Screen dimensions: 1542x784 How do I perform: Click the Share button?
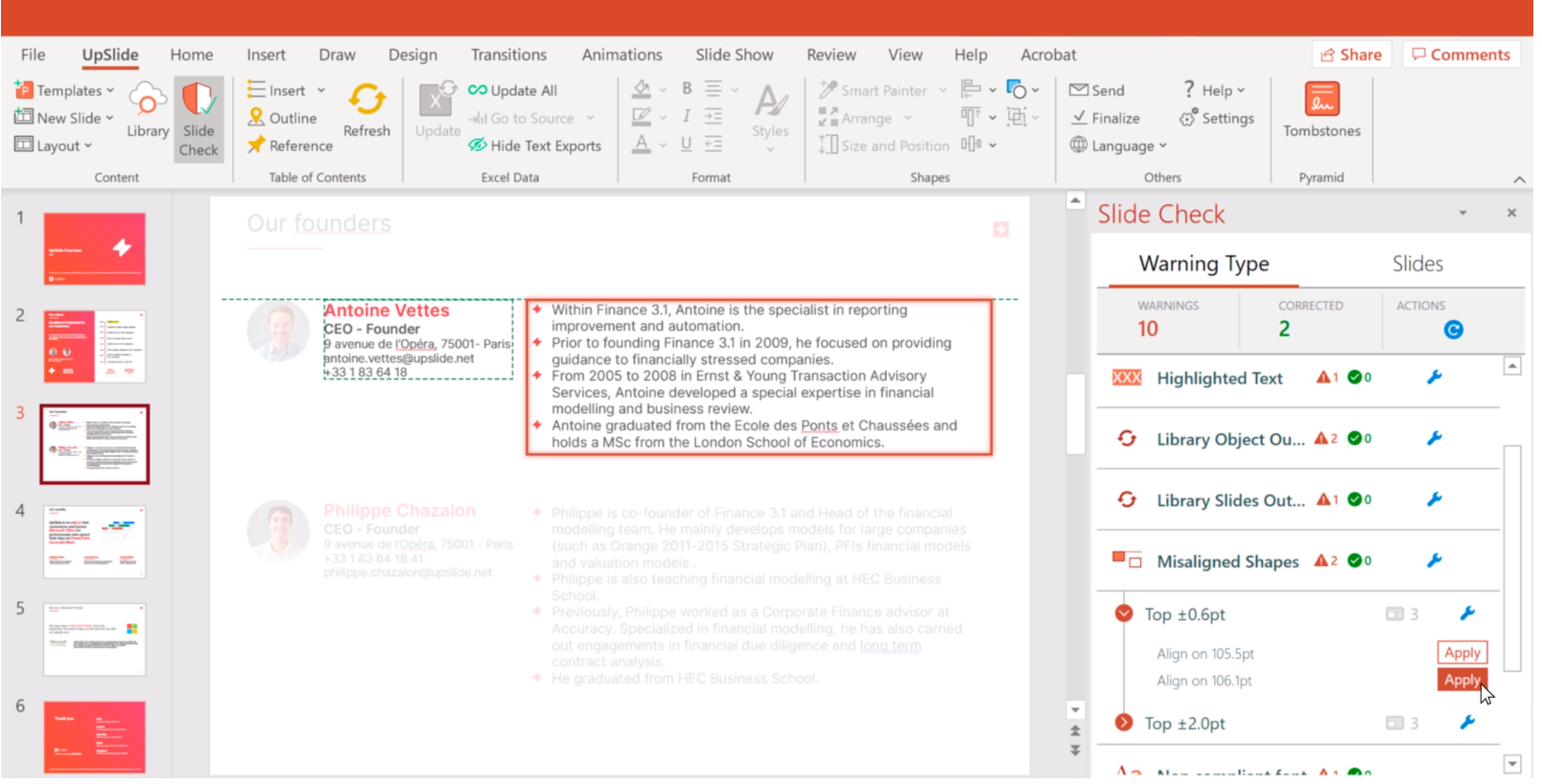(x=1351, y=55)
